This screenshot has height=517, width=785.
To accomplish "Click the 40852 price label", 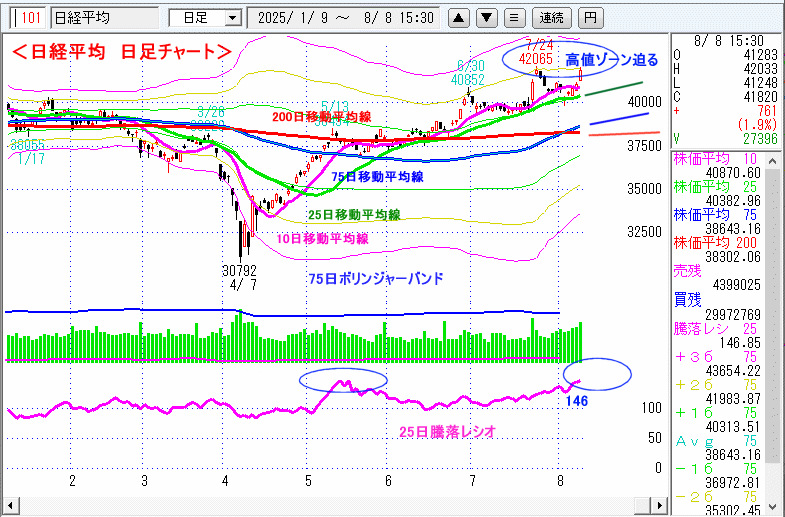I will point(468,80).
